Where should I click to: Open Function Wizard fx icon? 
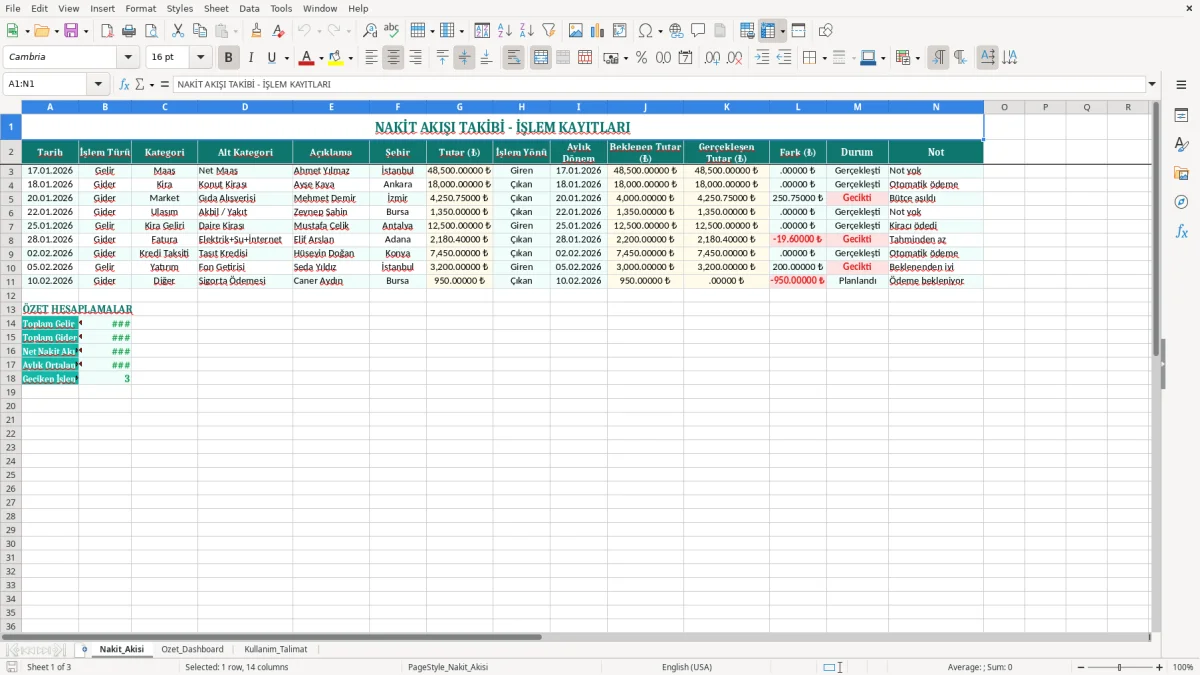click(124, 84)
